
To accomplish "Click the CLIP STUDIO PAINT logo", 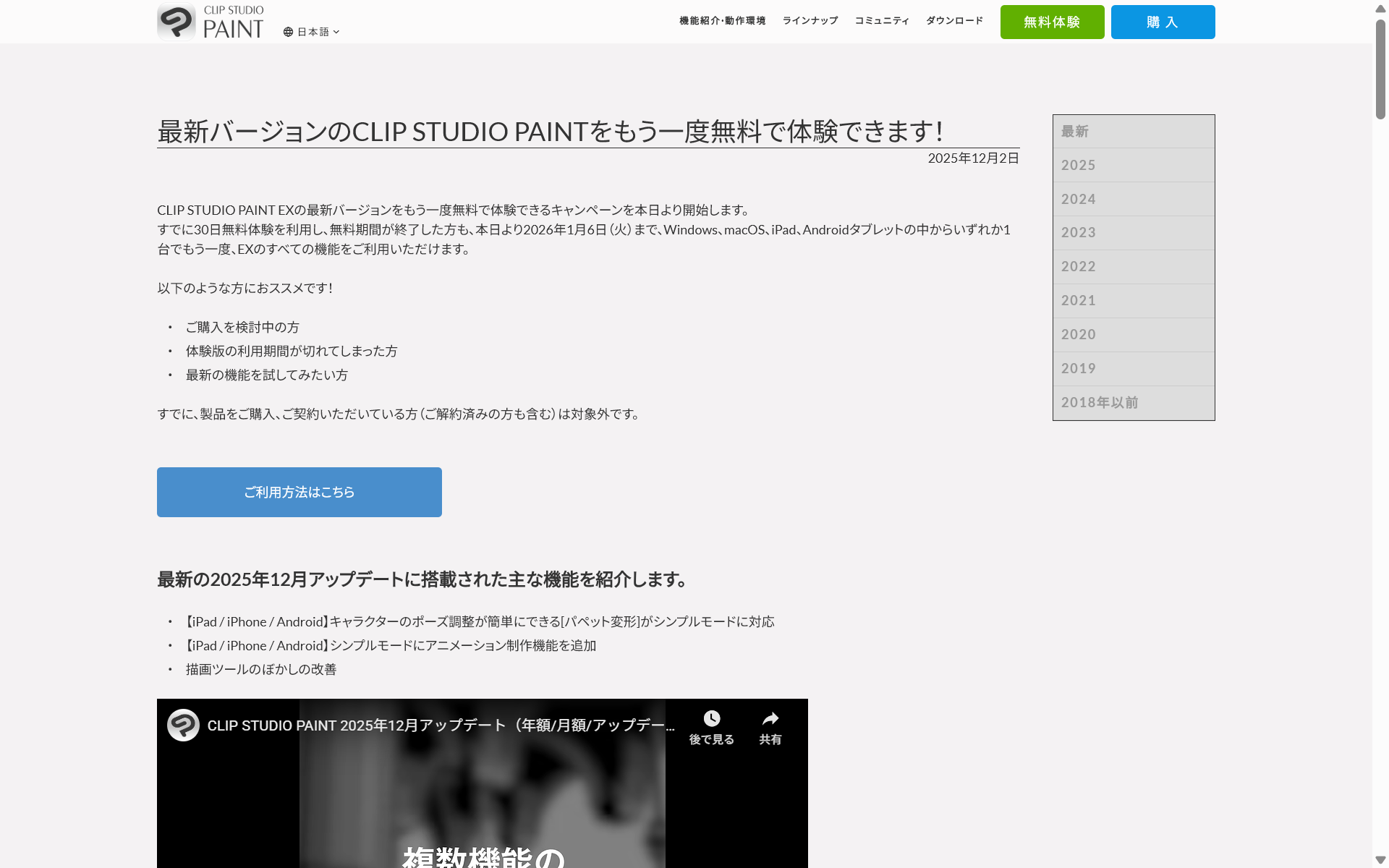I will 210,22.
